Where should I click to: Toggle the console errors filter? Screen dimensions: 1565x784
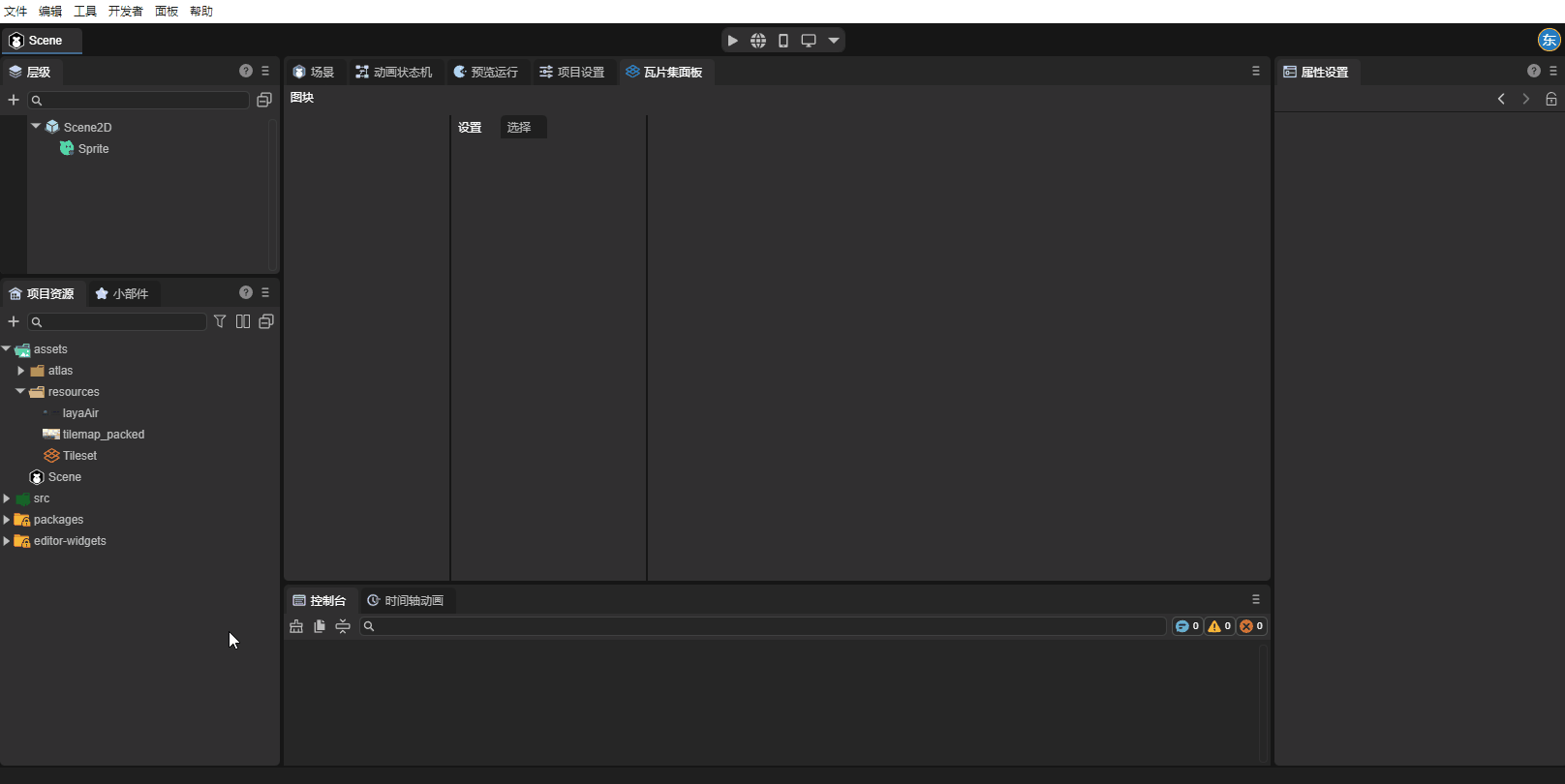click(x=1251, y=626)
